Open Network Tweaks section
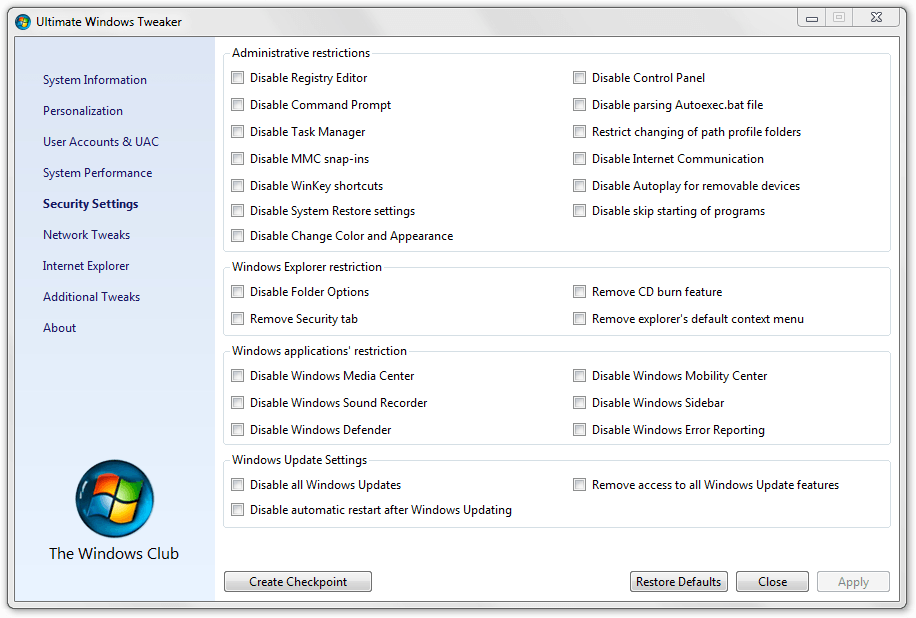Image resolution: width=916 pixels, height=618 pixels. (x=86, y=235)
